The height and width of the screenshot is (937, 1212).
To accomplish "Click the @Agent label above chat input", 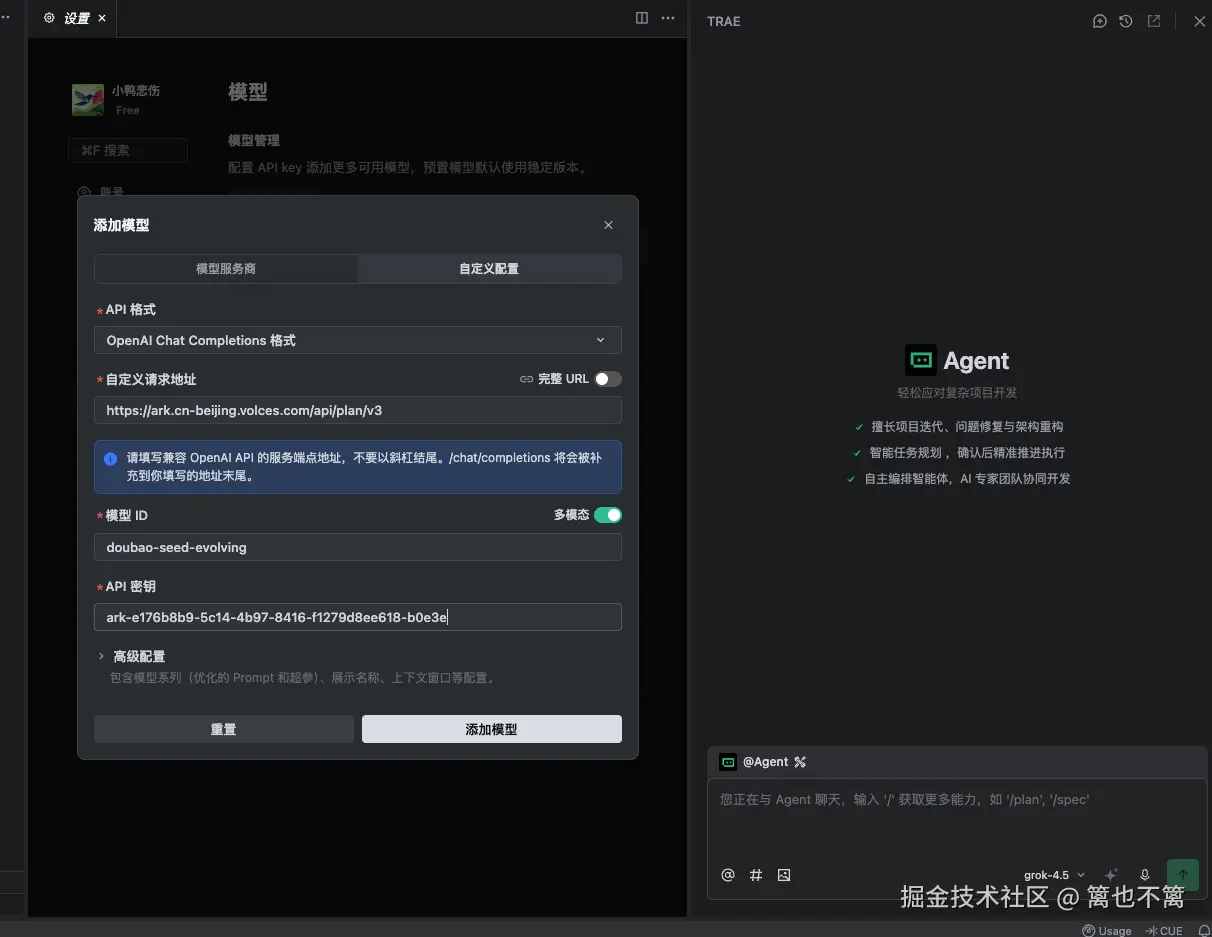I will 766,762.
